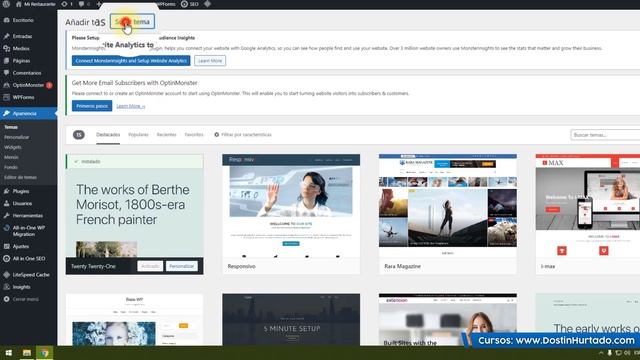Click the Buscar temas search field

click(x=605, y=135)
